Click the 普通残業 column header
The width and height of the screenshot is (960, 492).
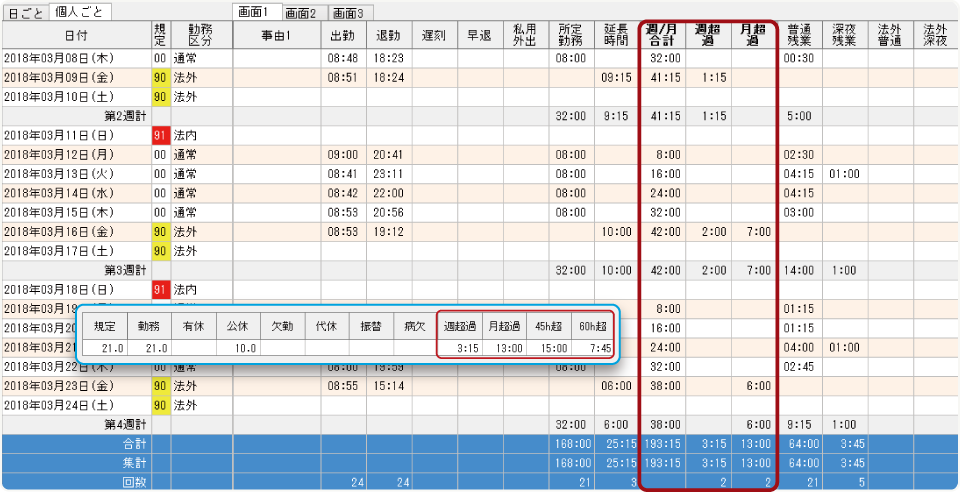pos(800,35)
